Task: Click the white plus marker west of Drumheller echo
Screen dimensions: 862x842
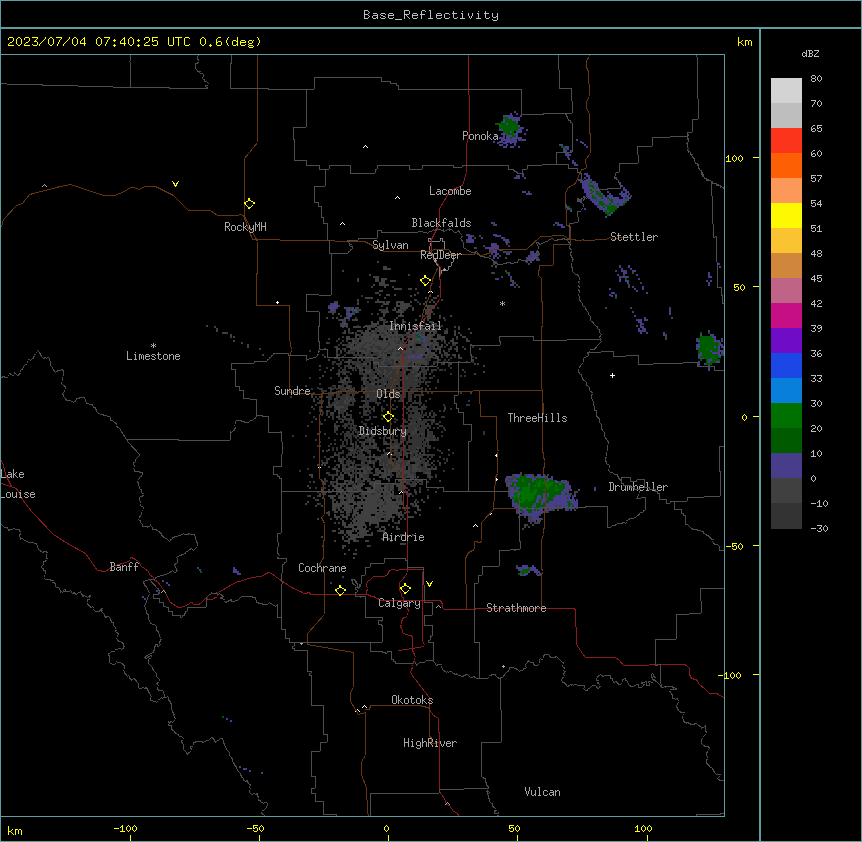Action: 612,375
